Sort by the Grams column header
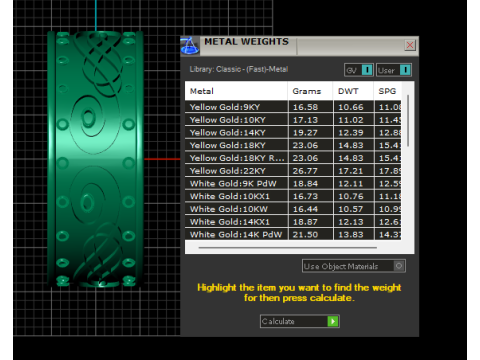This screenshot has width=480, height=360. click(310, 91)
